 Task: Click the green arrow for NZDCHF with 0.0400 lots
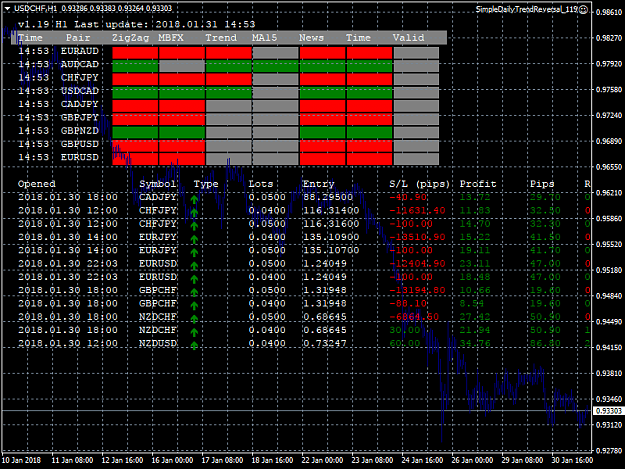[194, 332]
